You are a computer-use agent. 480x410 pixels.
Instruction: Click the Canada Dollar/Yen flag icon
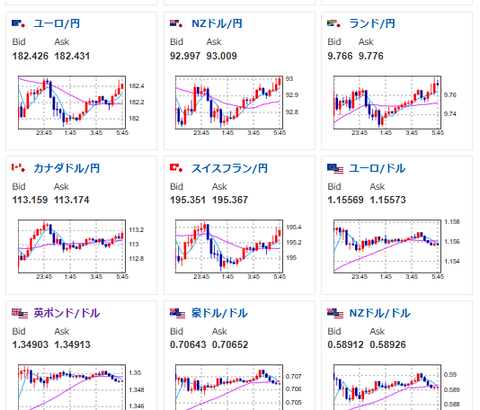(19, 168)
